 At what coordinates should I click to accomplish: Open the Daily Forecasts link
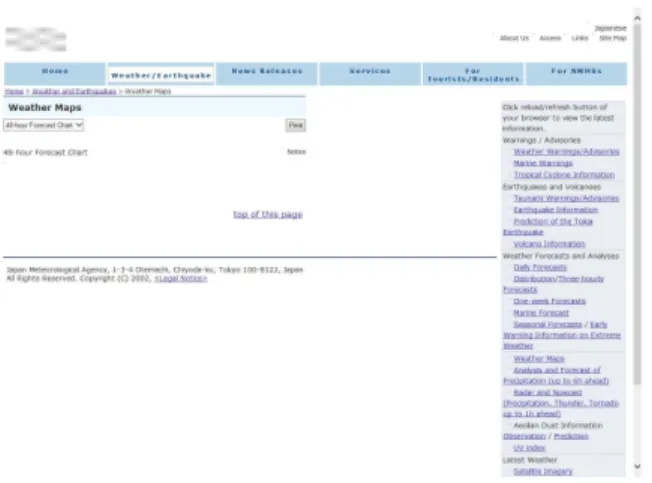click(x=540, y=267)
